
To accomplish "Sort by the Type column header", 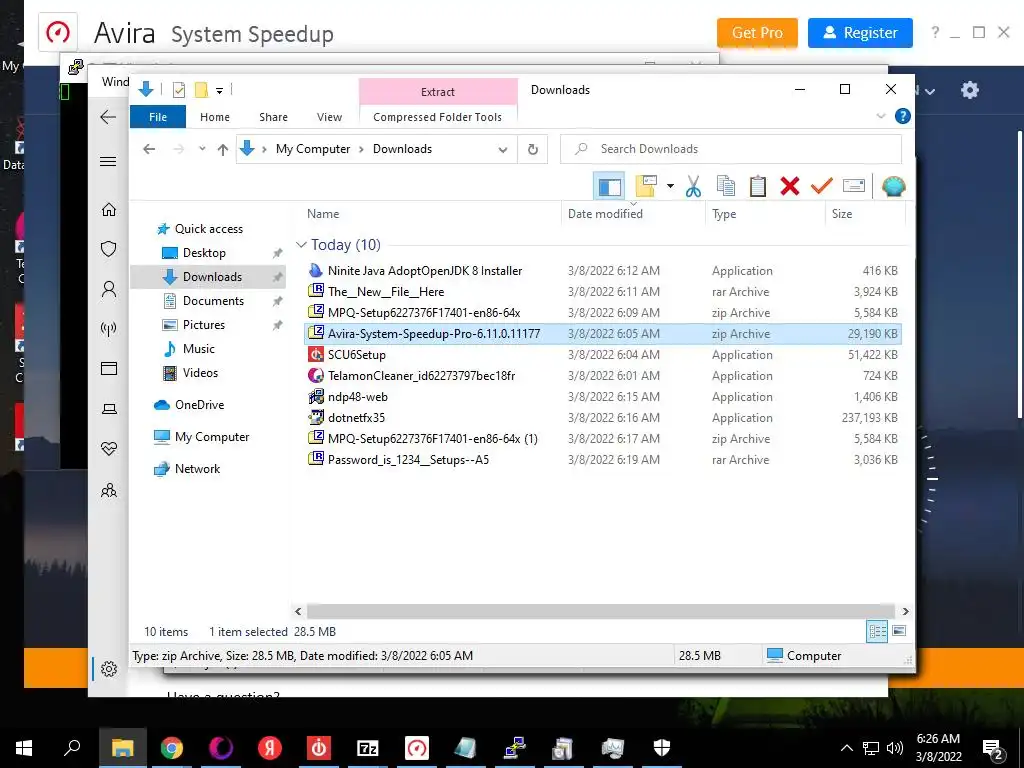I will click(765, 214).
